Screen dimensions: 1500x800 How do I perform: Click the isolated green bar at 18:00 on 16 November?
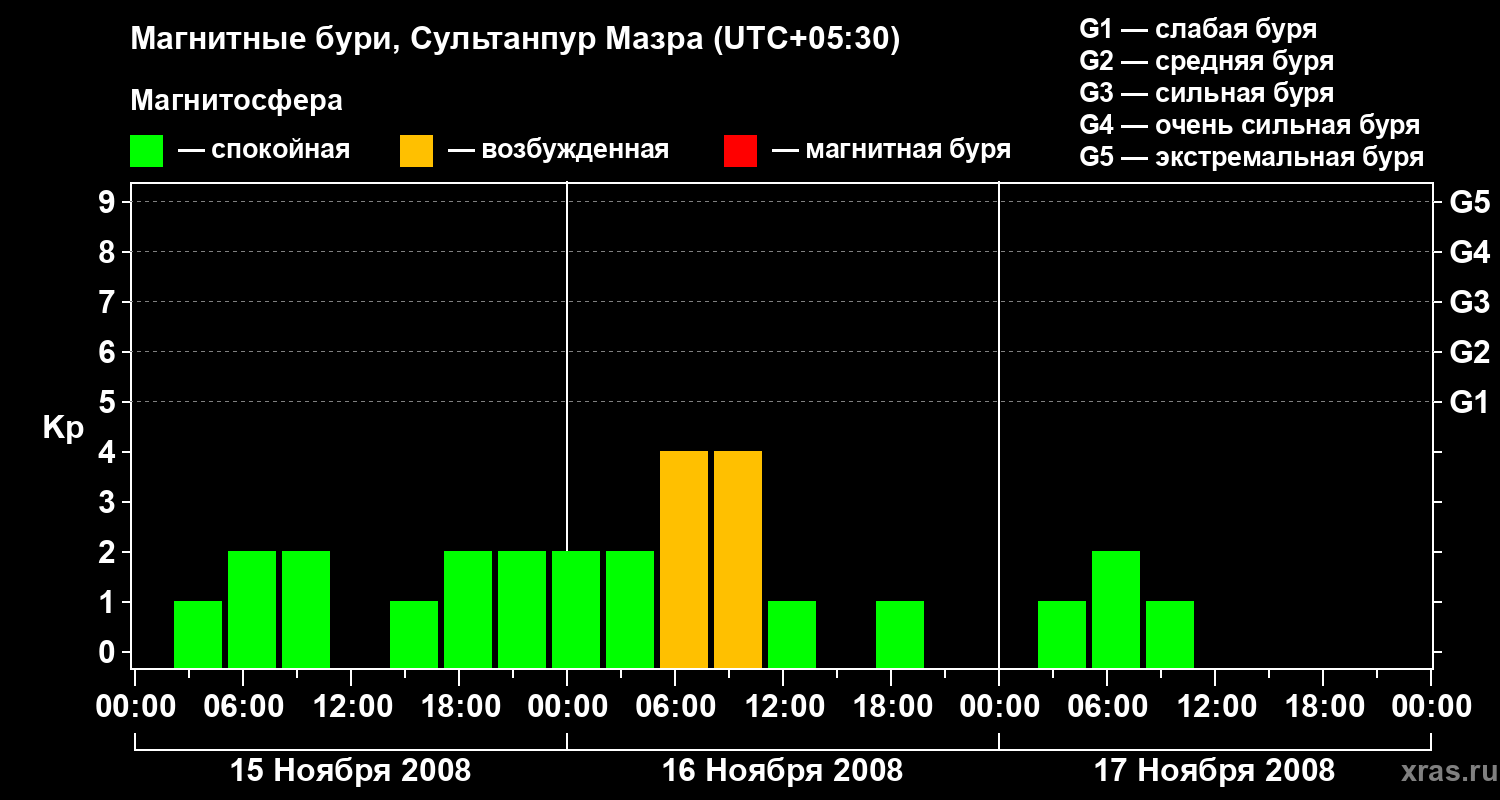(900, 634)
